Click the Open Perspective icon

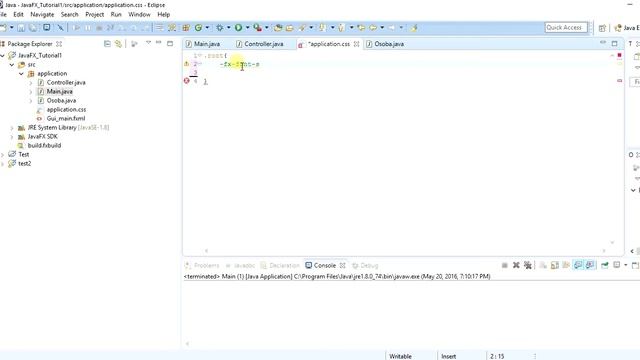(602, 28)
